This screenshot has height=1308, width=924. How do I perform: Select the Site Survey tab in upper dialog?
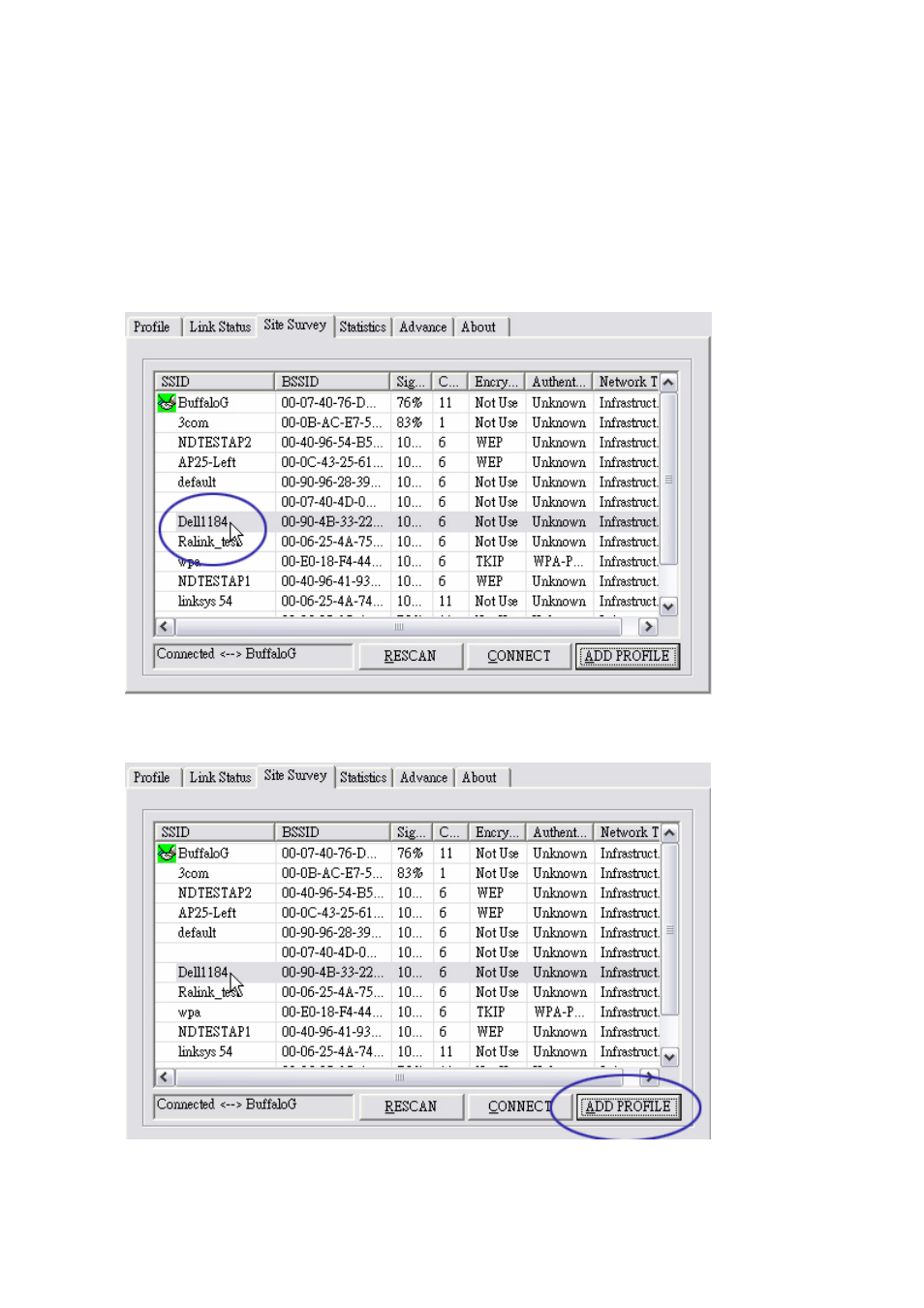coord(295,326)
